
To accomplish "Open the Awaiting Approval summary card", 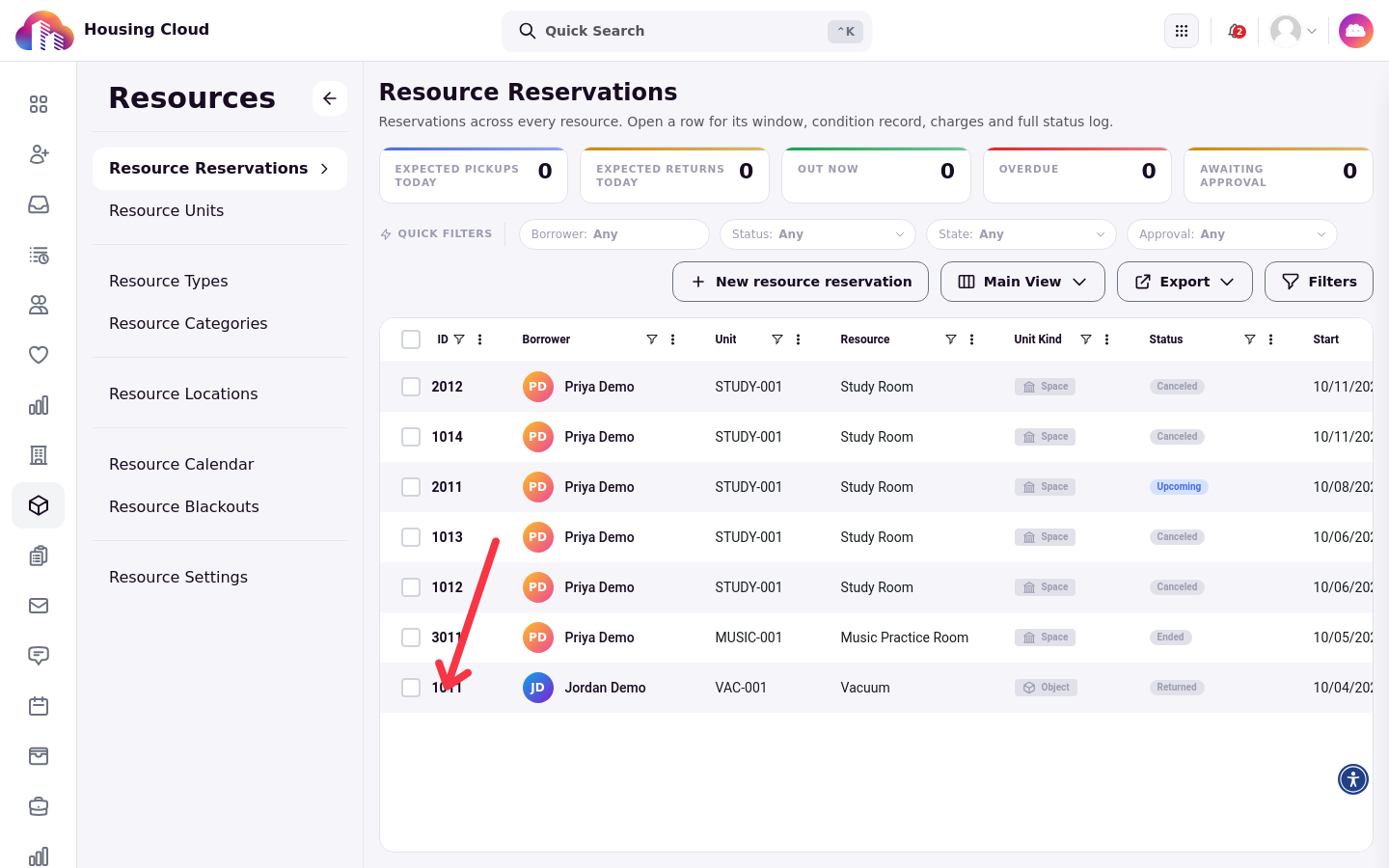I will (x=1279, y=176).
